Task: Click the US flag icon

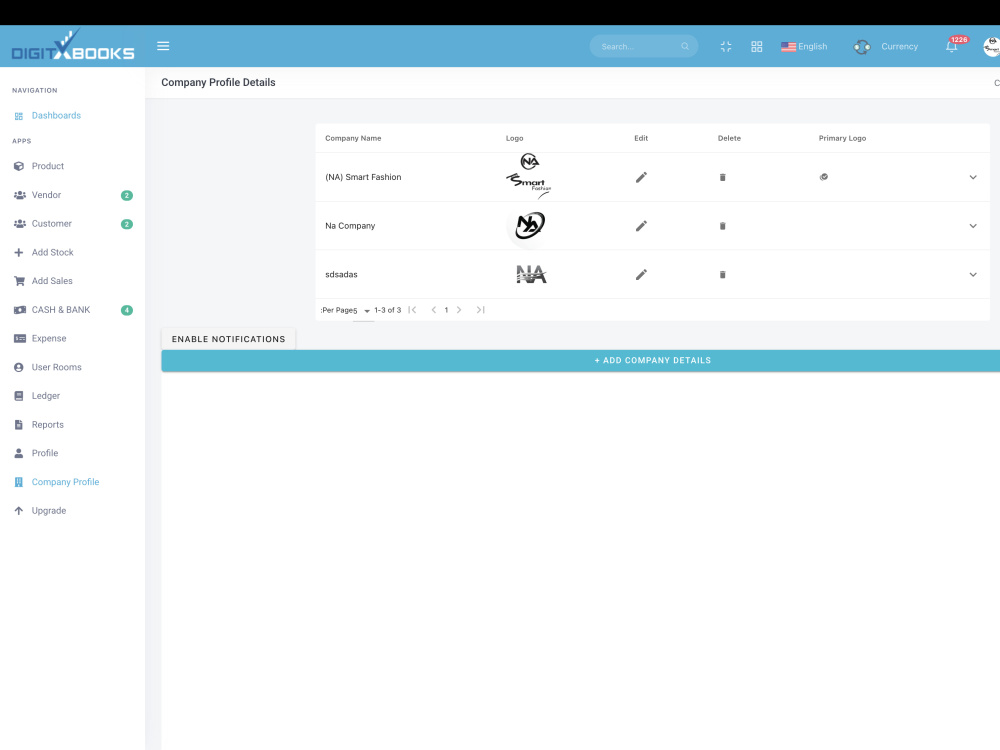Action: [x=788, y=47]
